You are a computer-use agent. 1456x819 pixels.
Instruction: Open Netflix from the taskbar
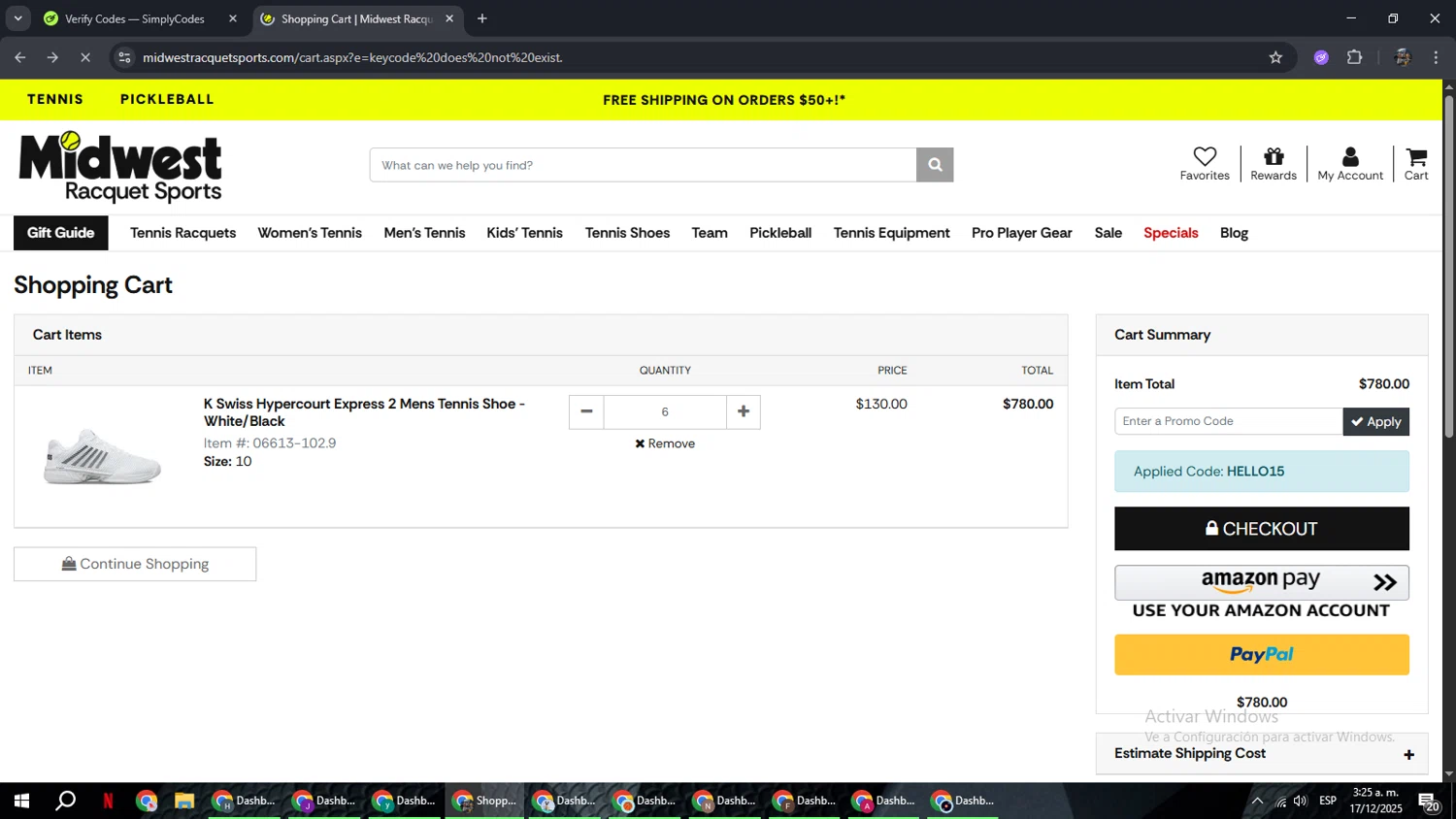(108, 801)
